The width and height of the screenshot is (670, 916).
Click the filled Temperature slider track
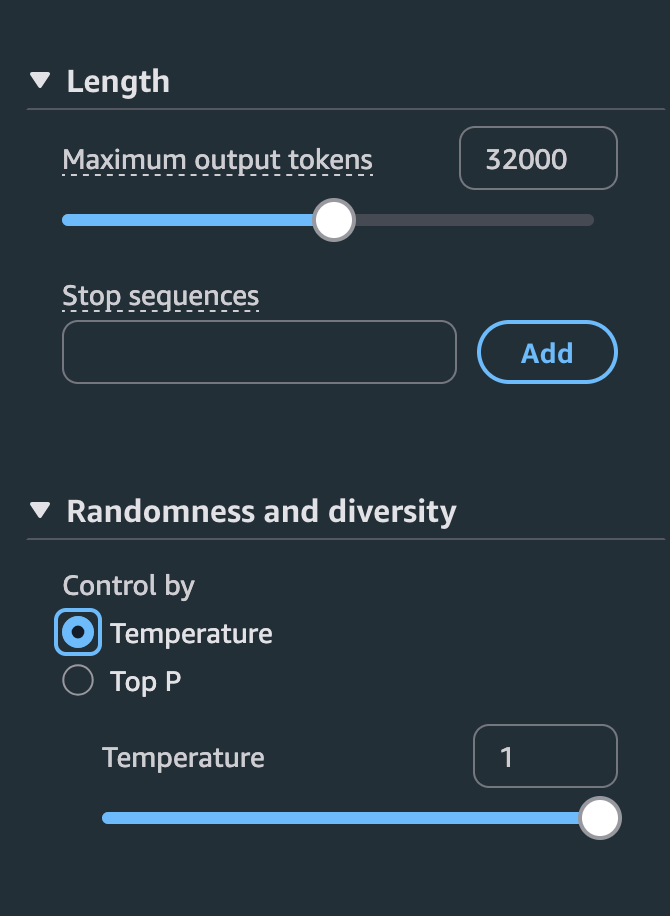[340, 818]
